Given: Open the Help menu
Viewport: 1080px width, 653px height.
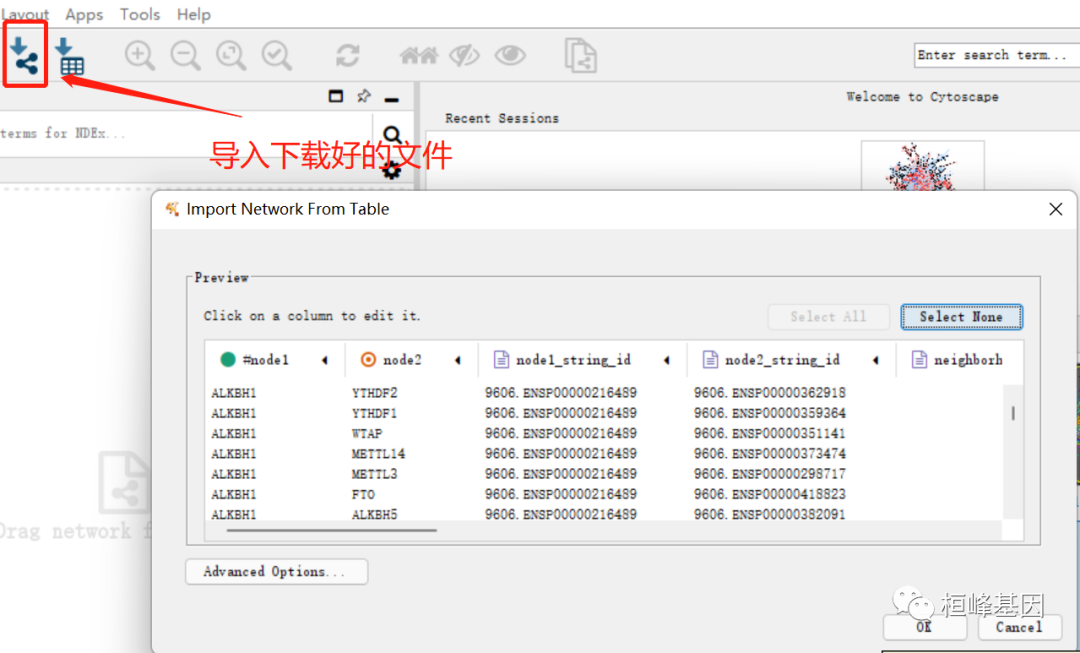Looking at the screenshot, I should [194, 14].
